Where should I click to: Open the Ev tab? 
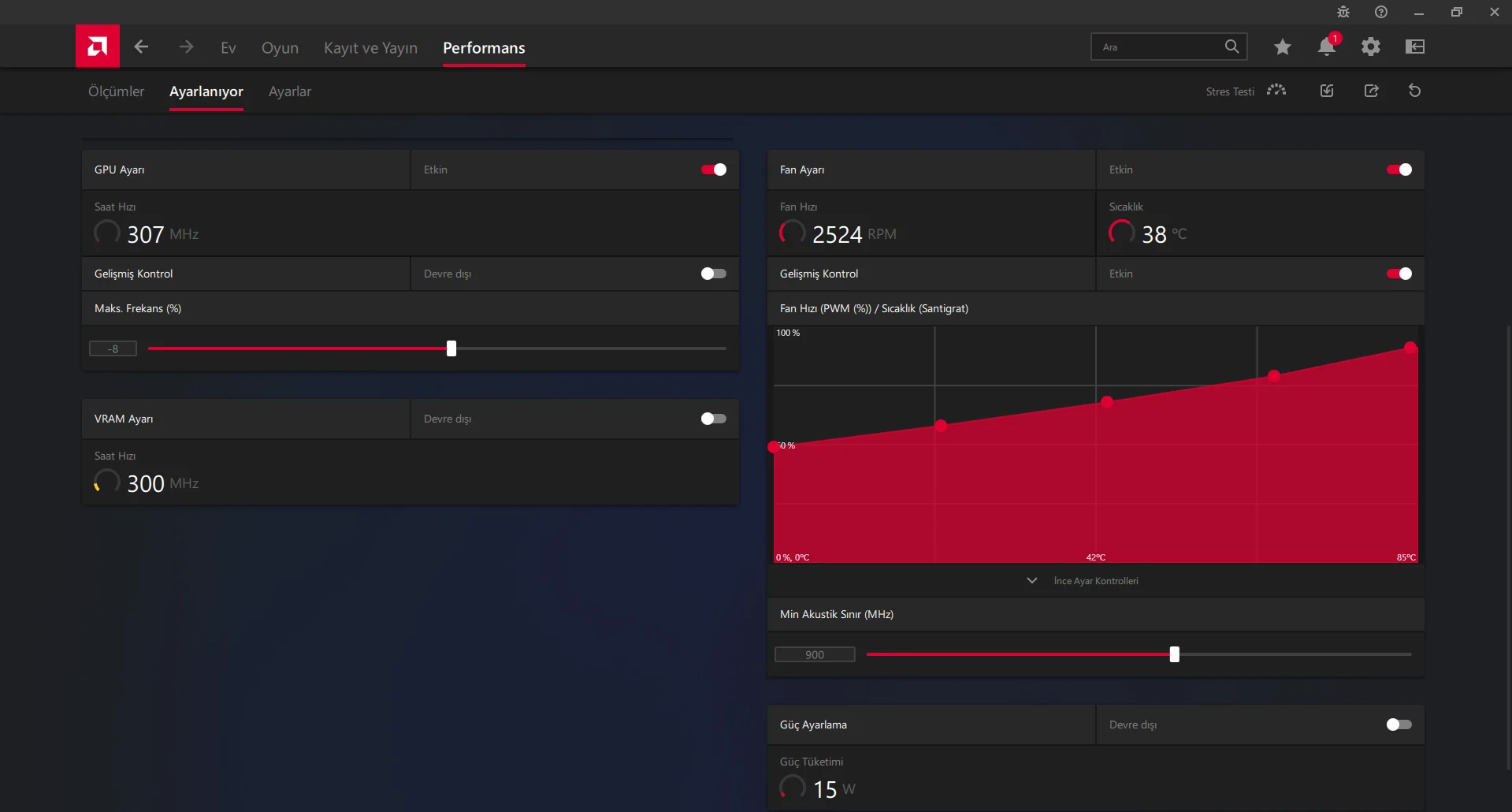click(228, 47)
